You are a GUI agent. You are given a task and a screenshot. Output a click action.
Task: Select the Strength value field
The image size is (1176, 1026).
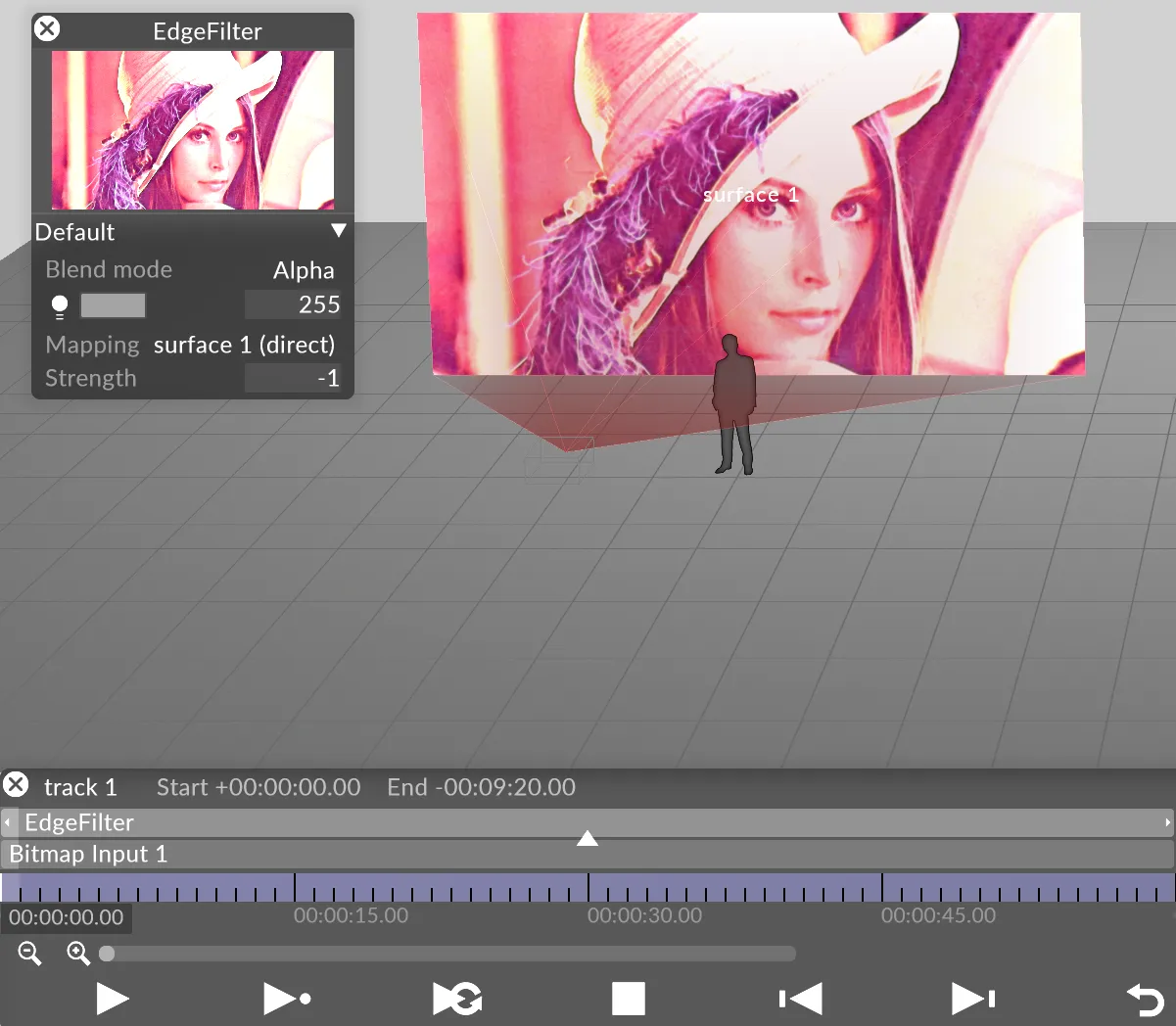pyautogui.click(x=292, y=378)
